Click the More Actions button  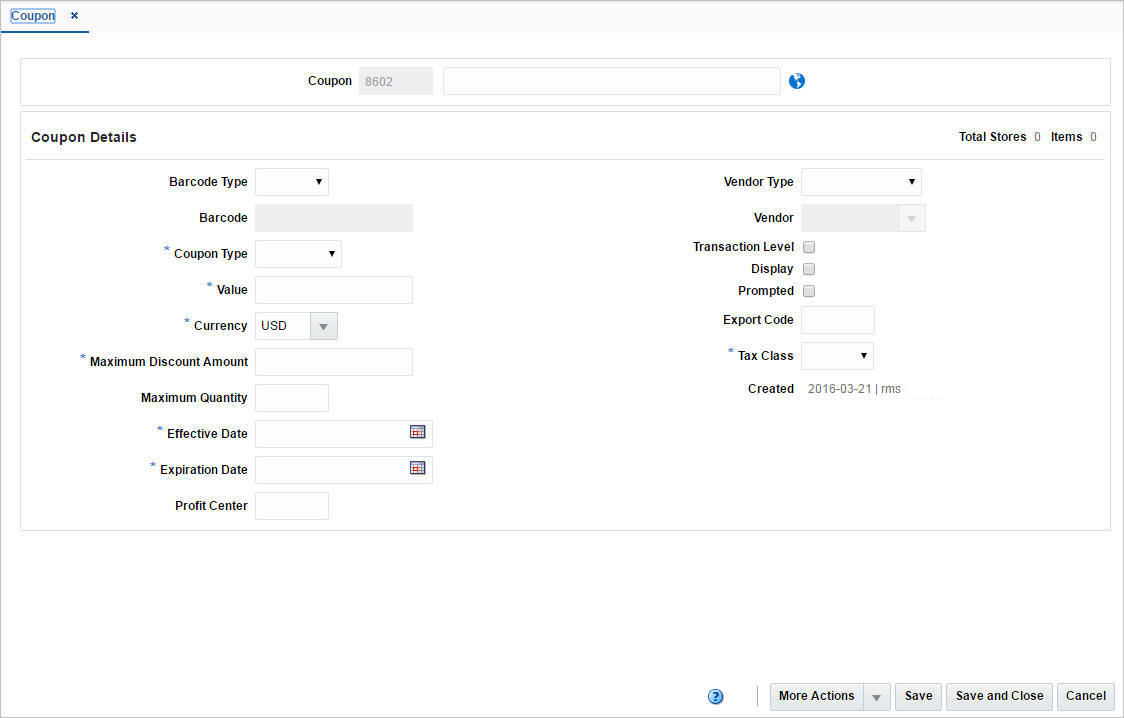tap(816, 697)
